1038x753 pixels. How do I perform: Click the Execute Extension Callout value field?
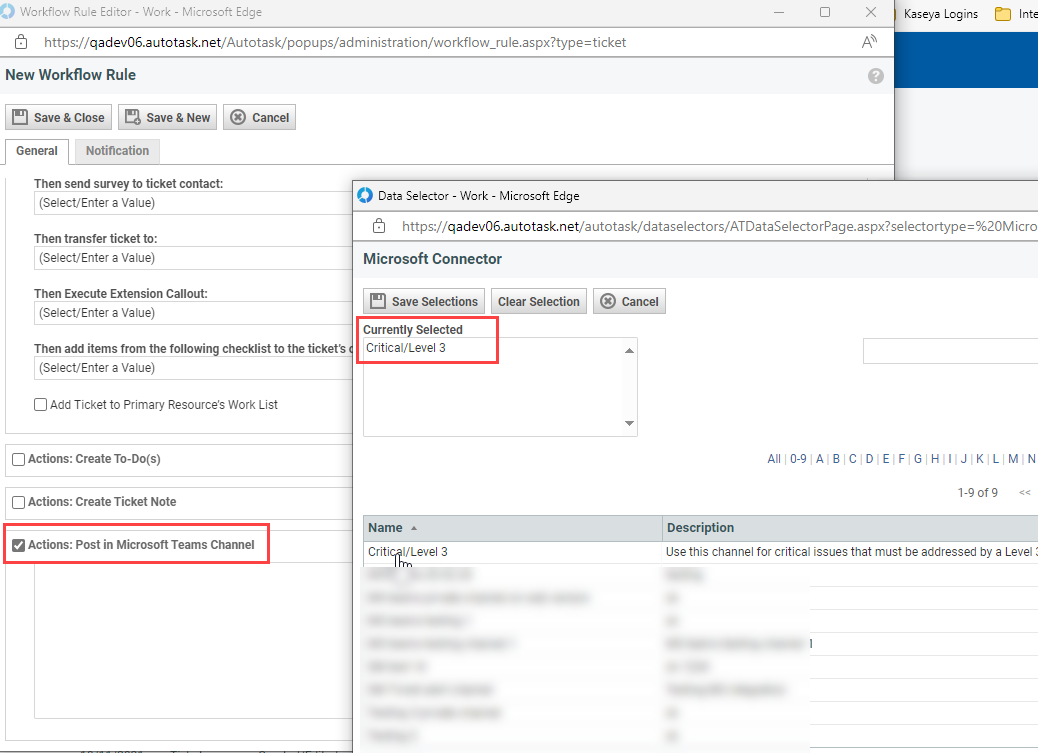pyautogui.click(x=193, y=313)
